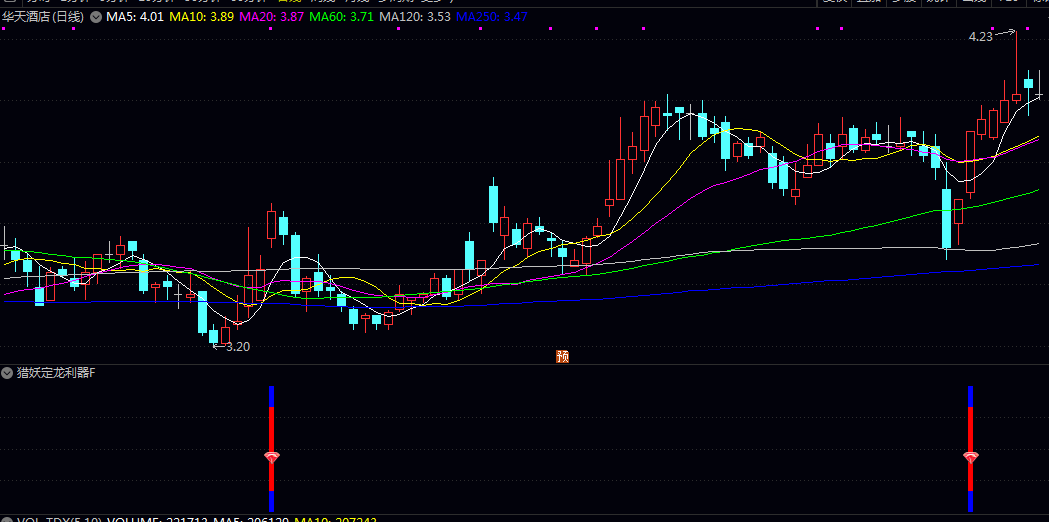Select the green MA60: 3.71 label
The height and width of the screenshot is (522, 1049).
(342, 17)
